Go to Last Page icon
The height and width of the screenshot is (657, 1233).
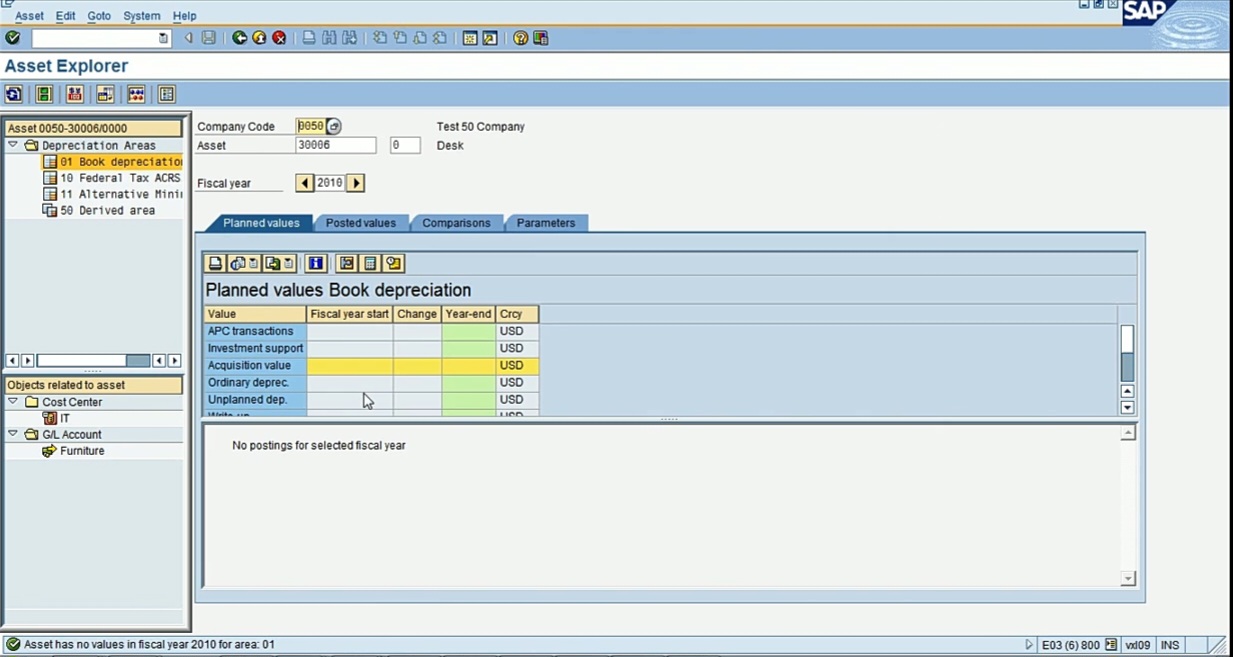pos(440,38)
